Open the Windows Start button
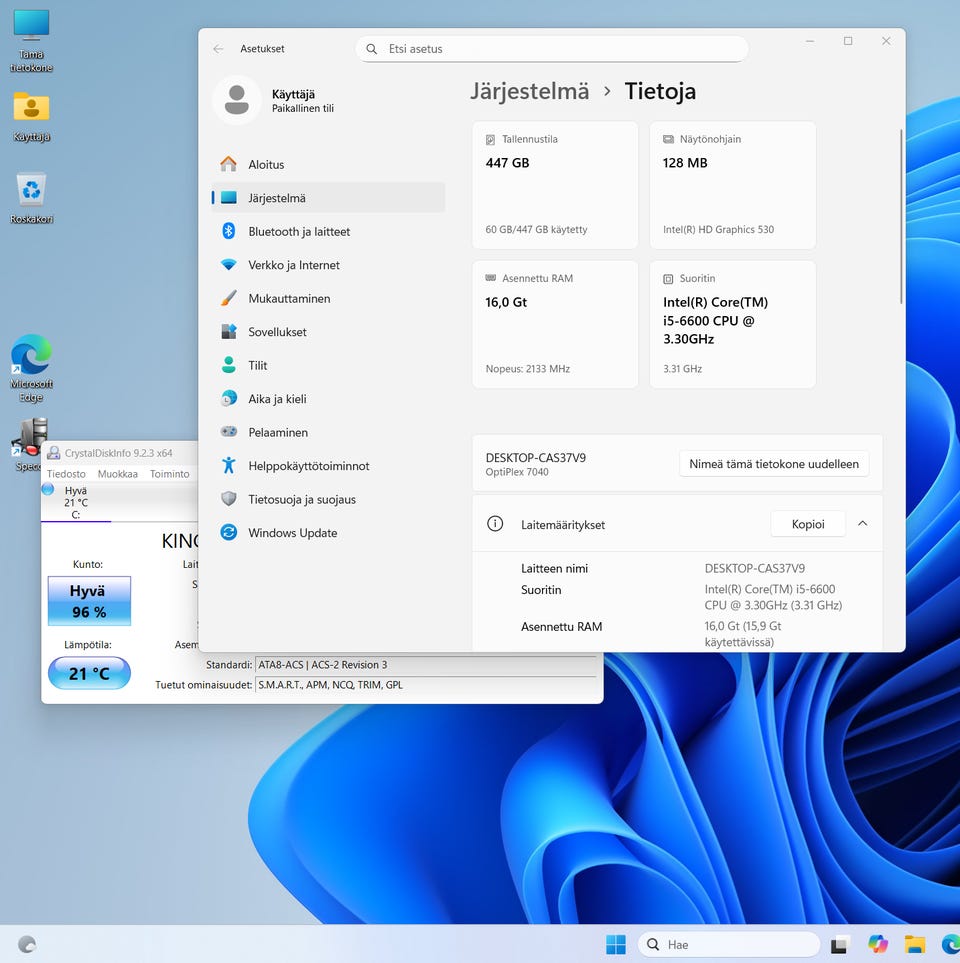This screenshot has width=960, height=963. tap(616, 944)
